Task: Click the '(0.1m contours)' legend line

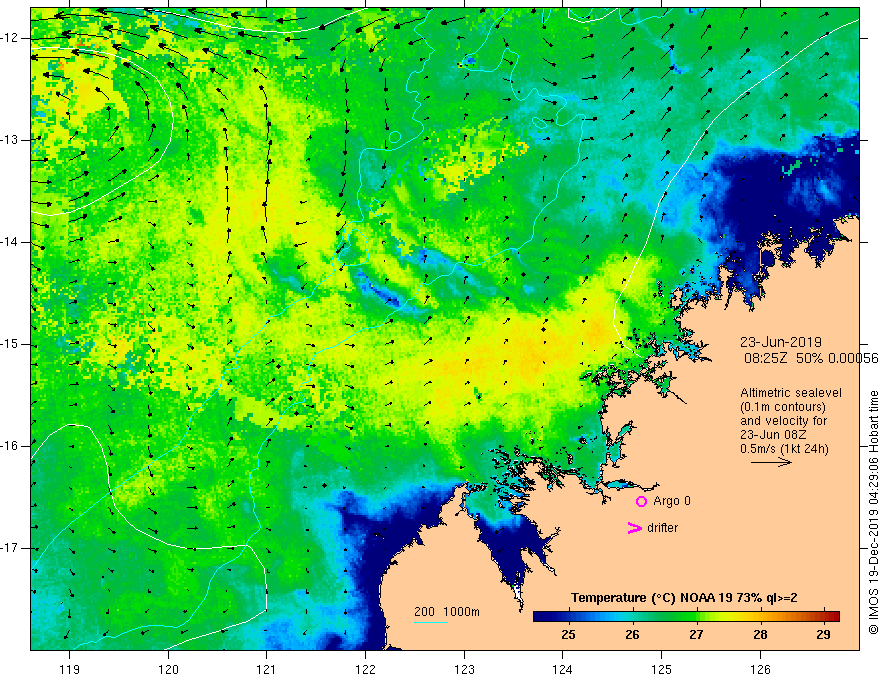Action: 782,407
